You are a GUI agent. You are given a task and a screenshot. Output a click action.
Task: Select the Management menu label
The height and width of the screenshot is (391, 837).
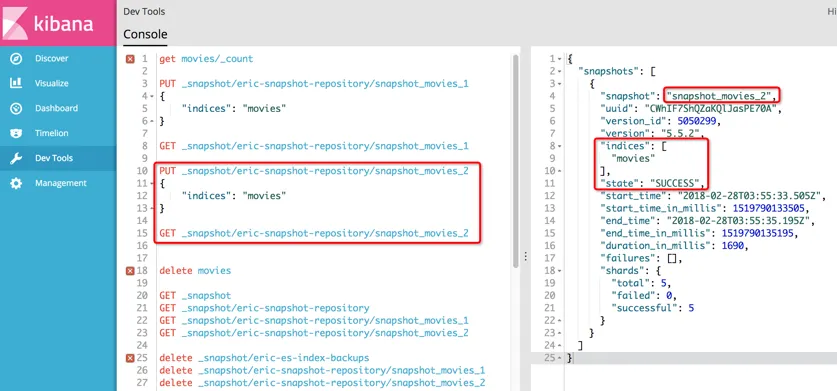click(60, 183)
